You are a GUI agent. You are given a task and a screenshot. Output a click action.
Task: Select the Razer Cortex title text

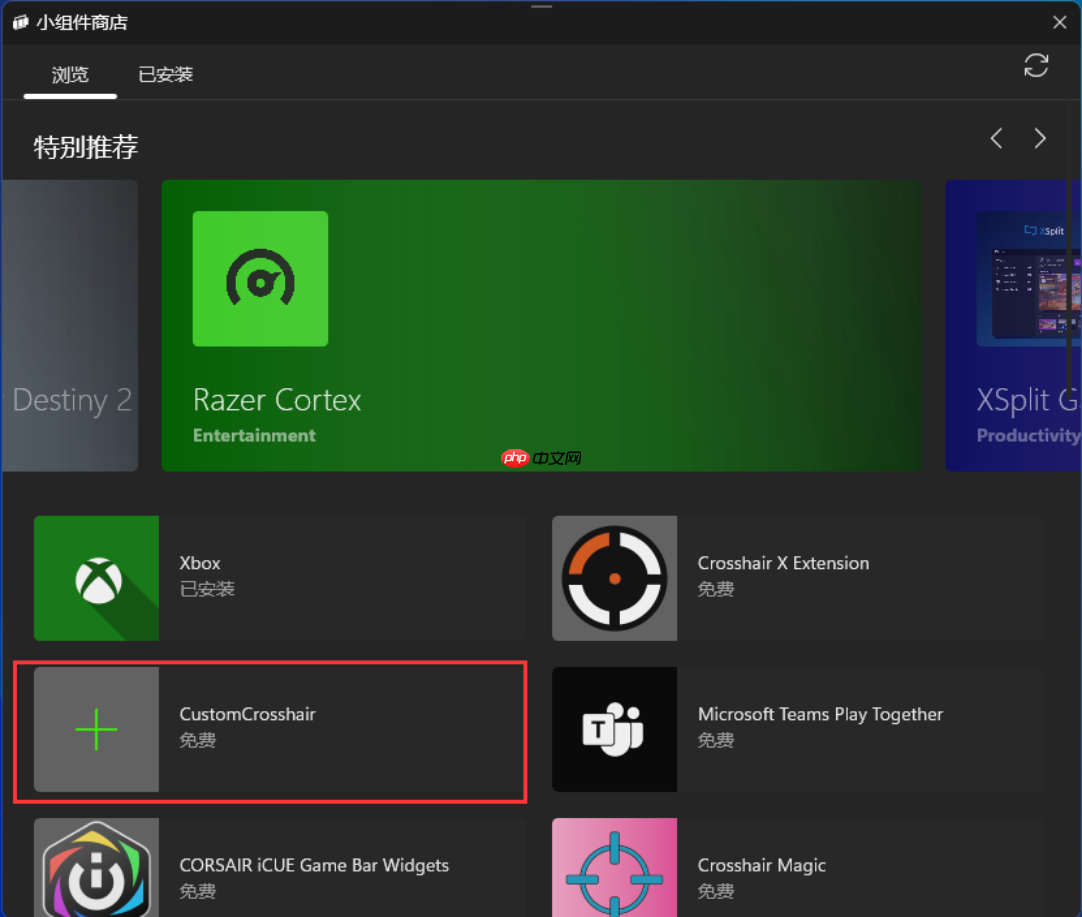click(277, 400)
